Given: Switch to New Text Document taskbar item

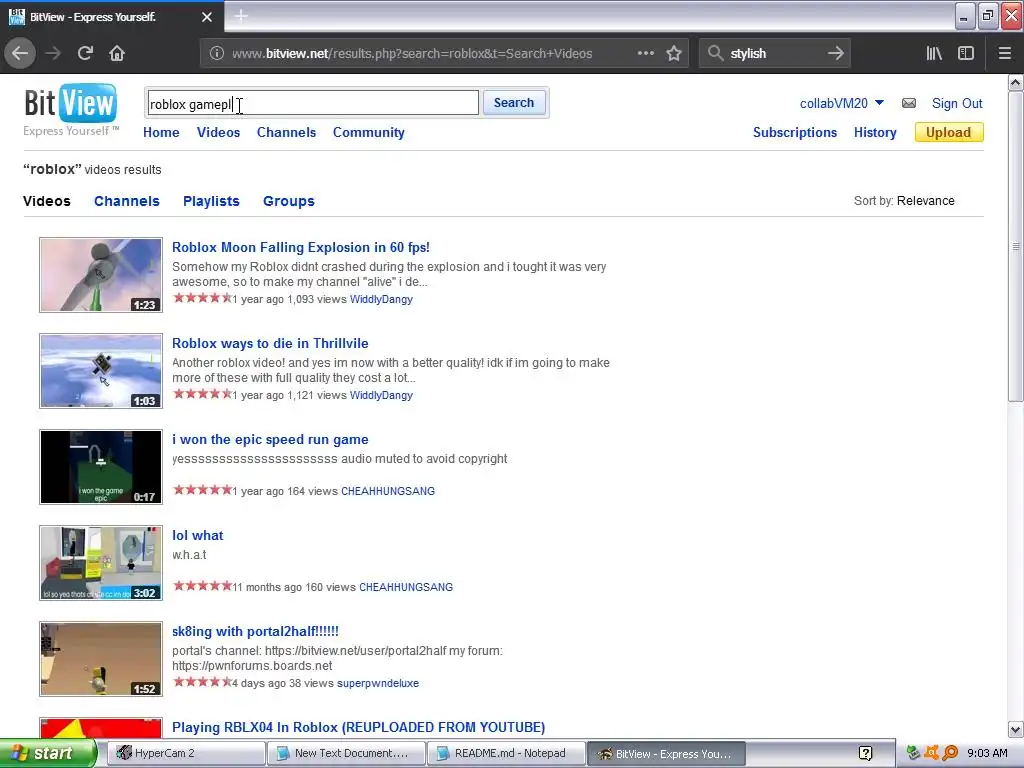Looking at the screenshot, I should click(x=346, y=753).
